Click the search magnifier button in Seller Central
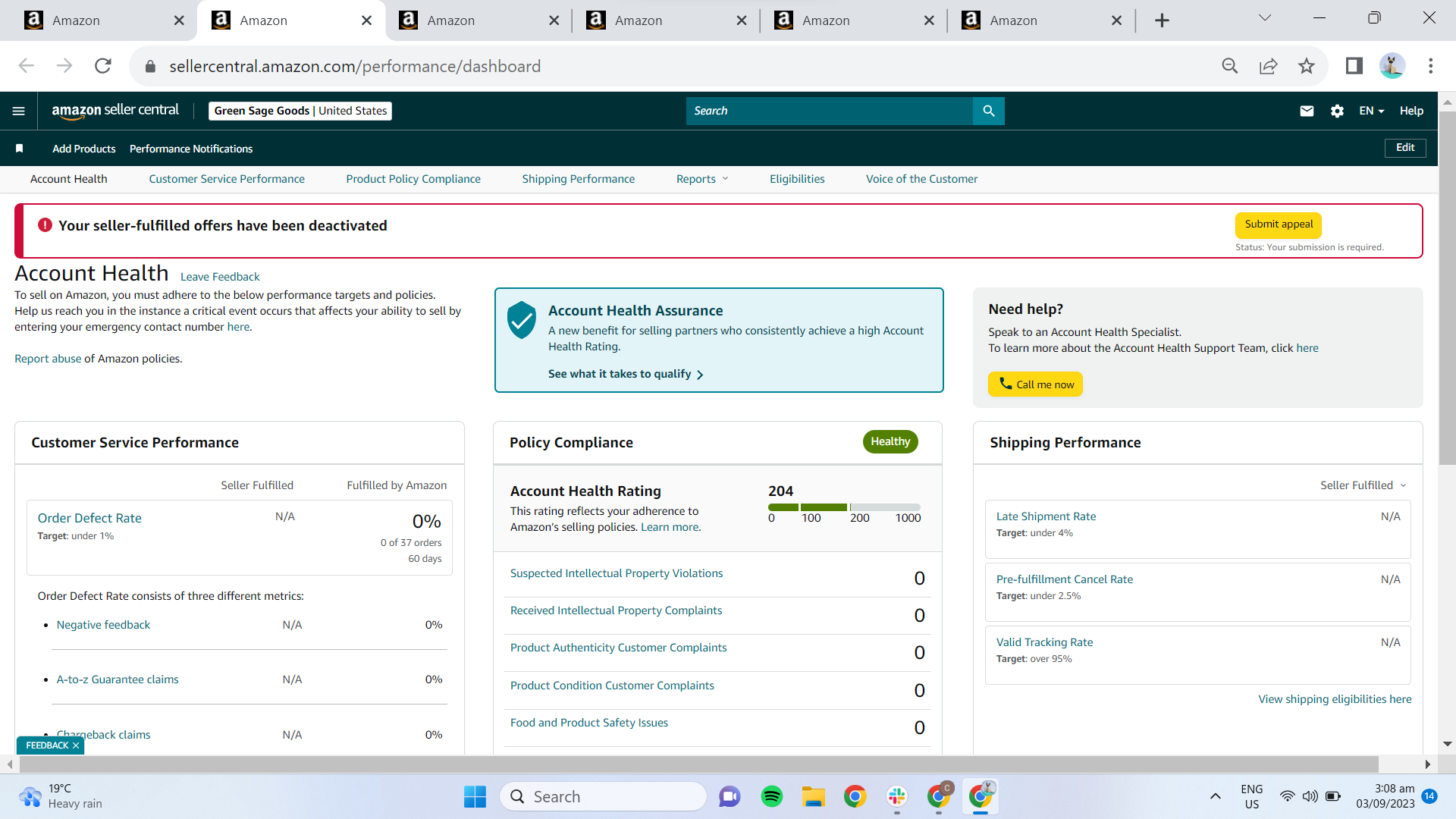1456x819 pixels. point(989,111)
